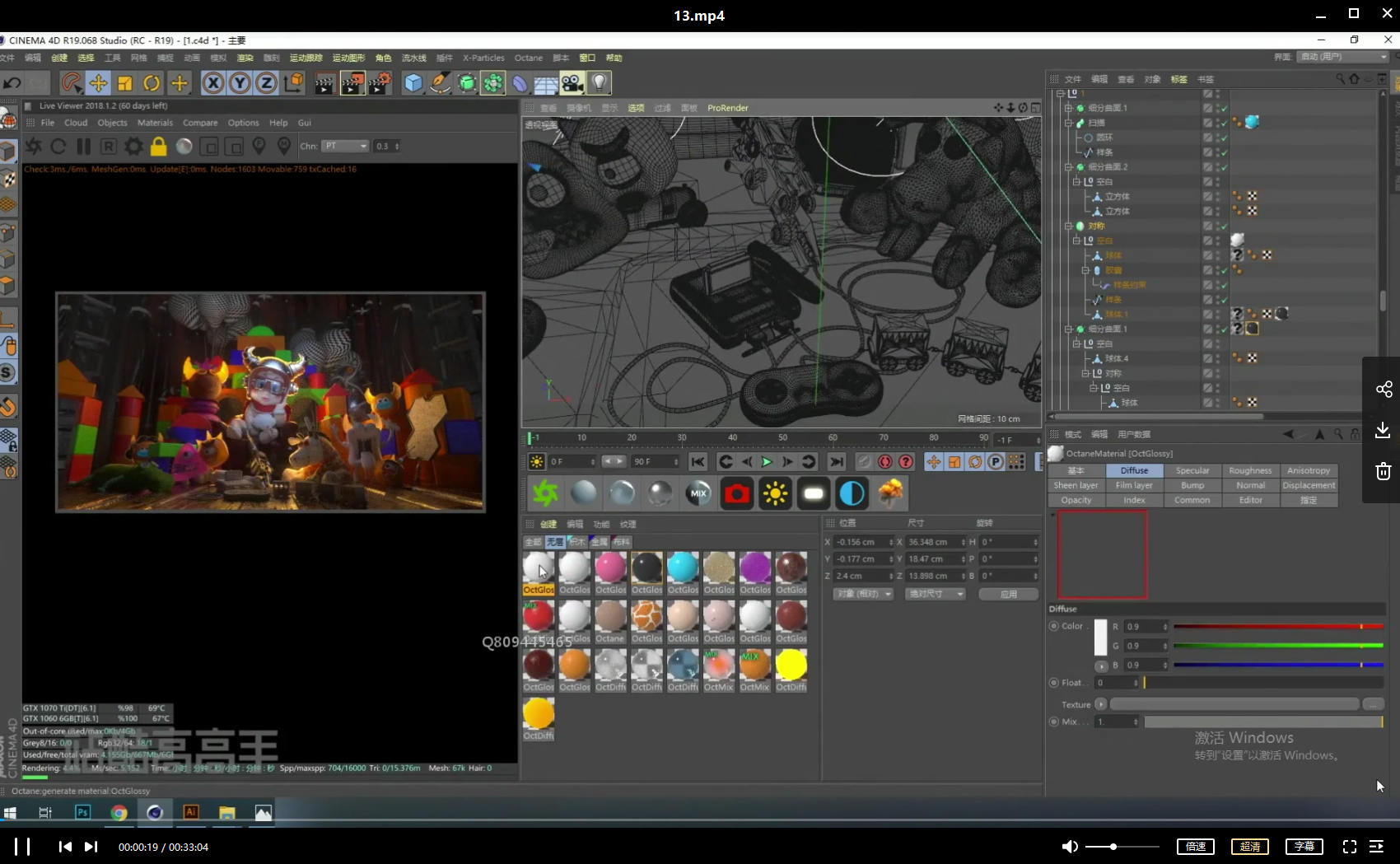
Task: Create an Octane Mix material
Action: click(698, 493)
